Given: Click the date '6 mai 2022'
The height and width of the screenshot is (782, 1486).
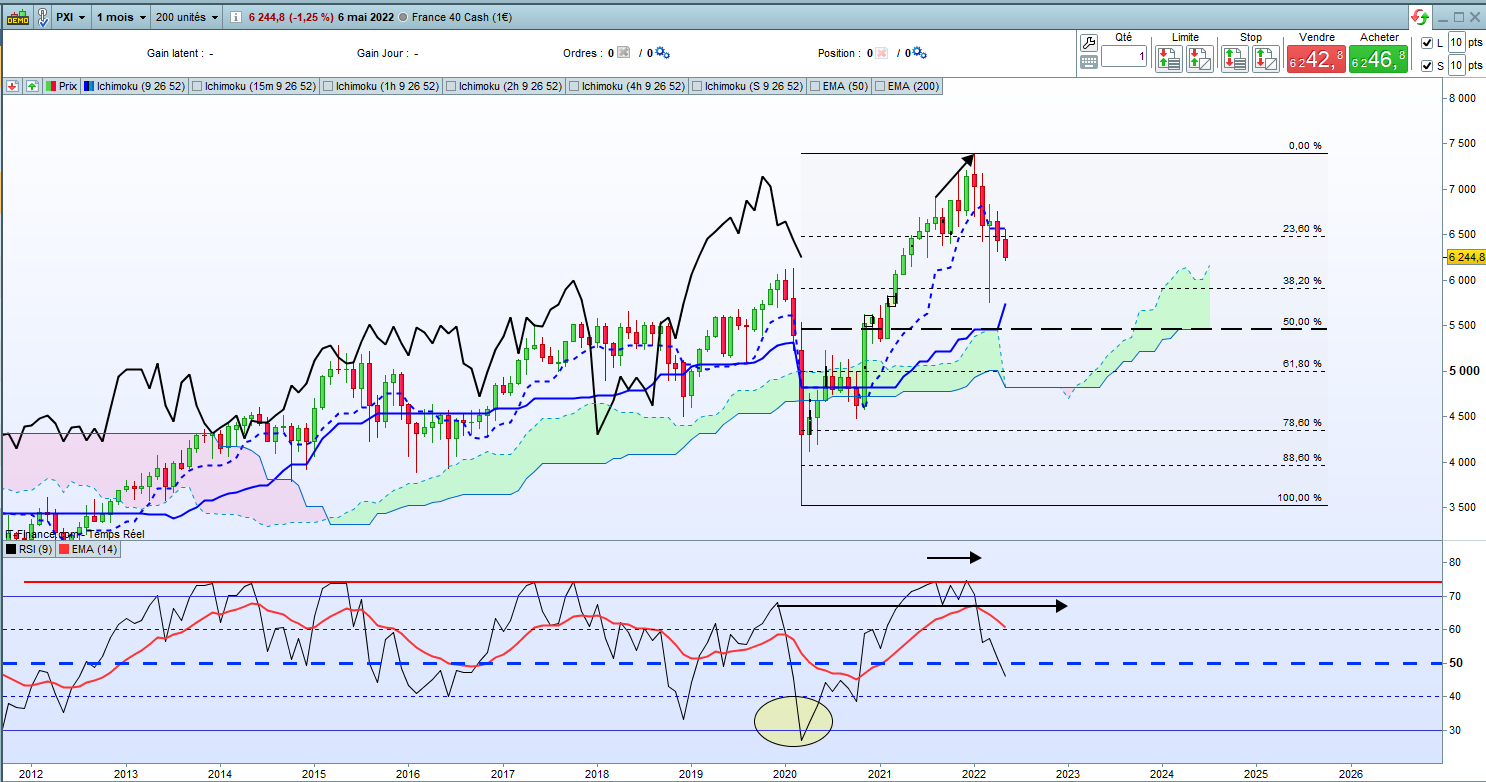Looking at the screenshot, I should tap(365, 18).
